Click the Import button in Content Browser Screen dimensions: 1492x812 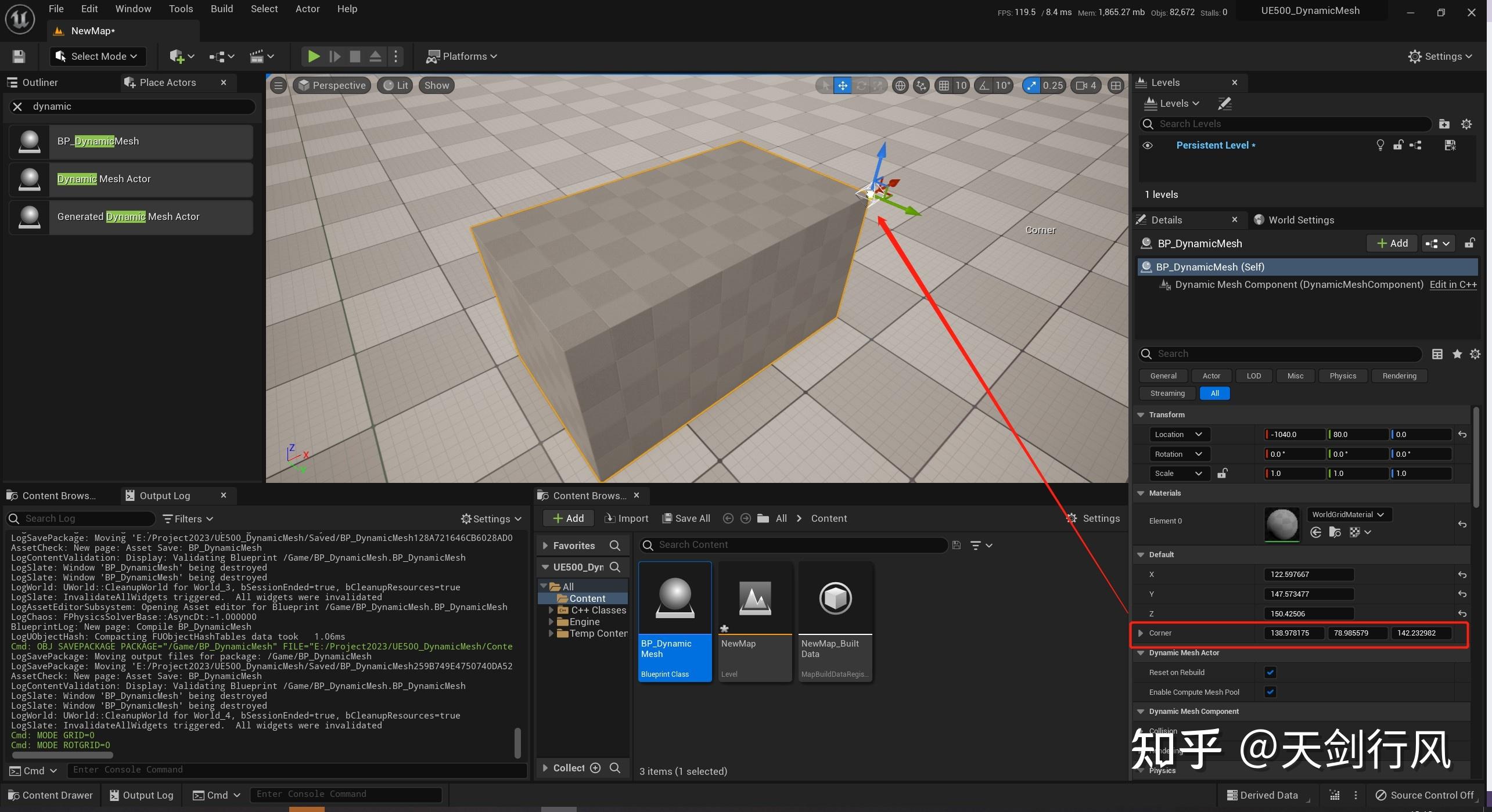(626, 518)
